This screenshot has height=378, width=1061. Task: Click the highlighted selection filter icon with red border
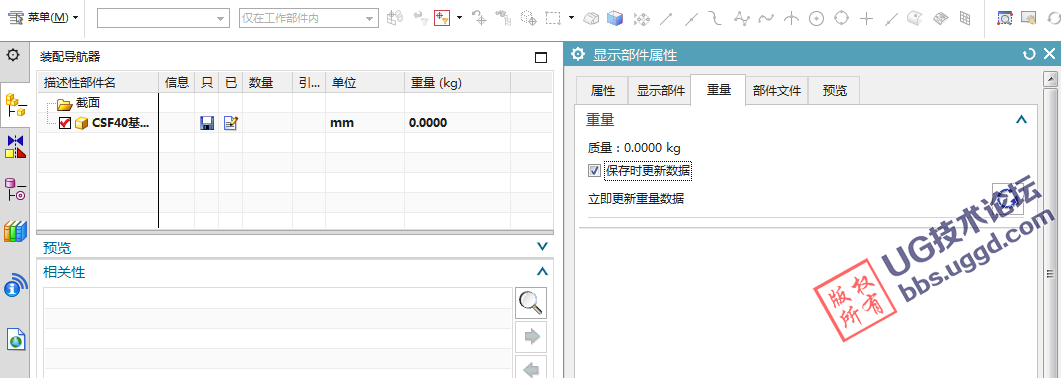point(442,18)
